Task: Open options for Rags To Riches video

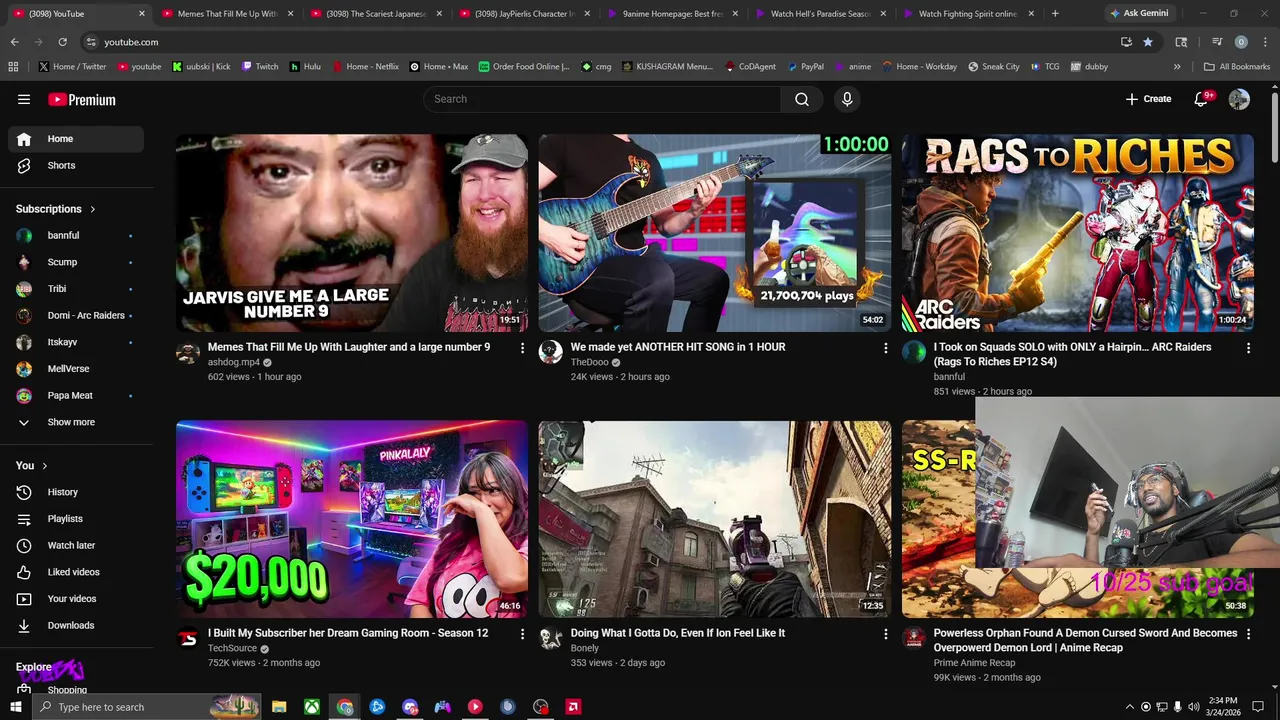Action: [x=1248, y=348]
